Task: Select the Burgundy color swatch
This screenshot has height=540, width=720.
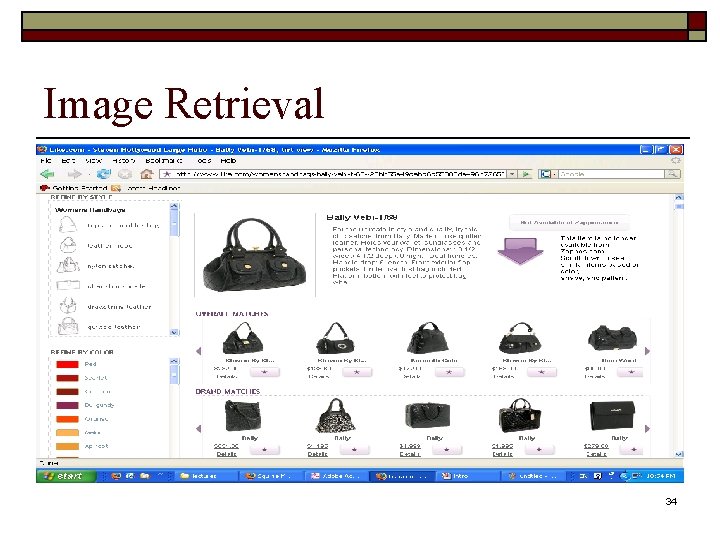Action: click(x=67, y=405)
